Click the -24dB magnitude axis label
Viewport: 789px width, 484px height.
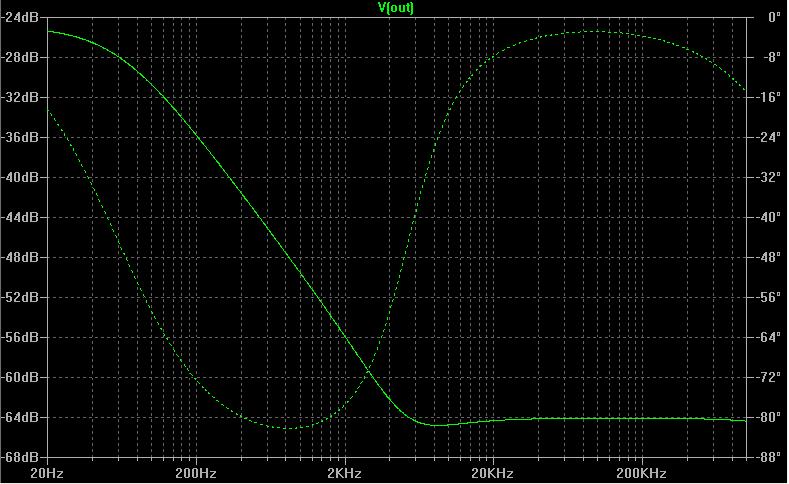[20, 17]
